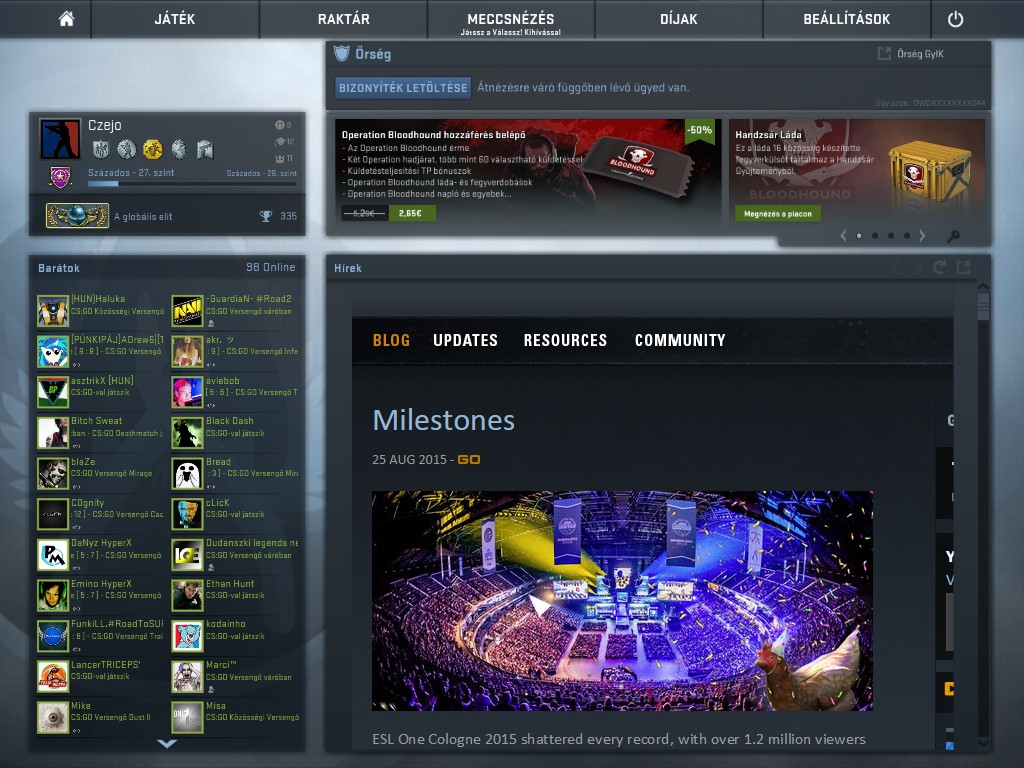Viewport: 1024px width, 768px height.
Task: Select friend Emino HyperX
Action: (x=101, y=595)
